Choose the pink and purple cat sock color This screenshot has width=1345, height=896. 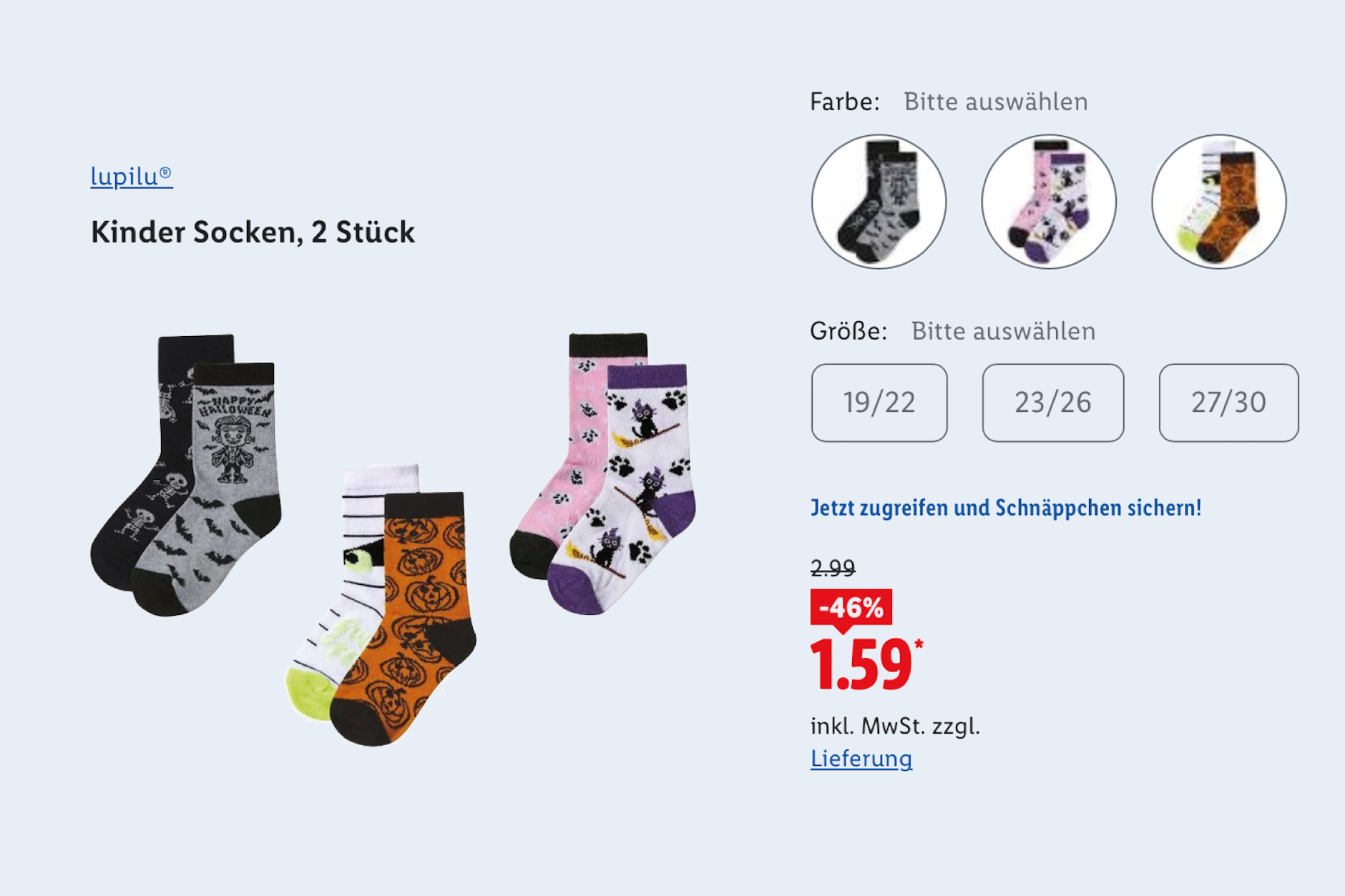1049,202
